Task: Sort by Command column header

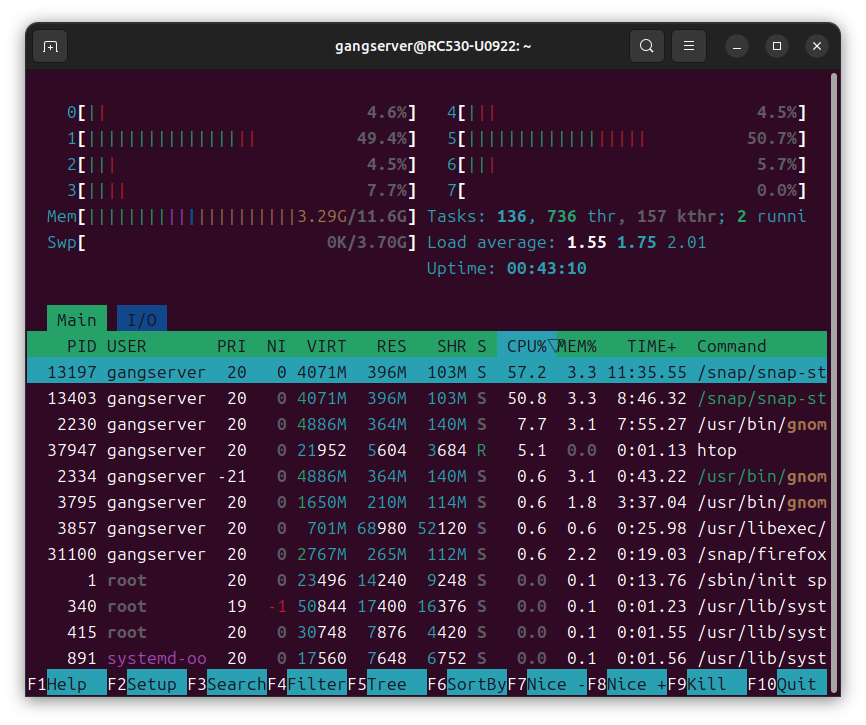Action: [x=731, y=346]
